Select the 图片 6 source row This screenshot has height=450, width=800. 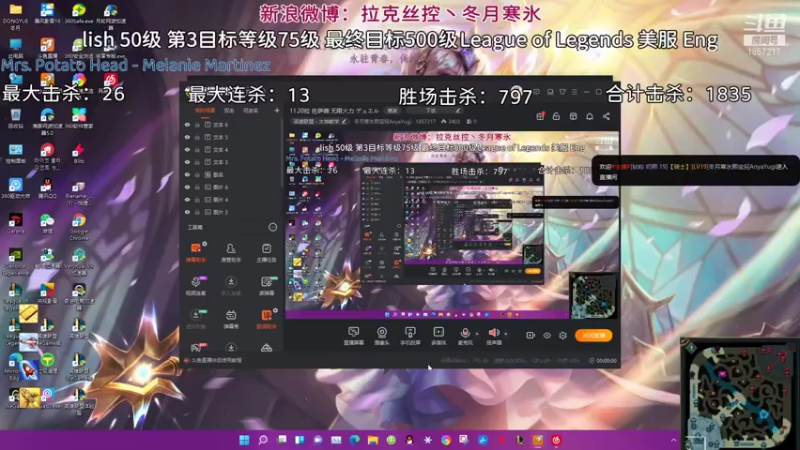(x=232, y=187)
